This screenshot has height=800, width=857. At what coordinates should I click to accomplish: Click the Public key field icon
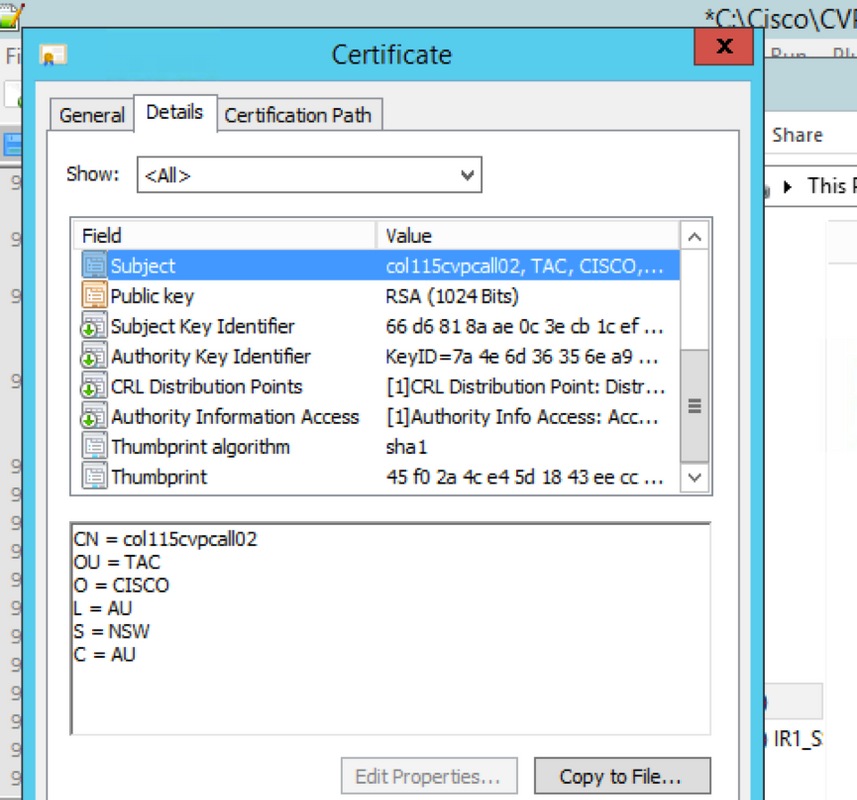(x=94, y=296)
